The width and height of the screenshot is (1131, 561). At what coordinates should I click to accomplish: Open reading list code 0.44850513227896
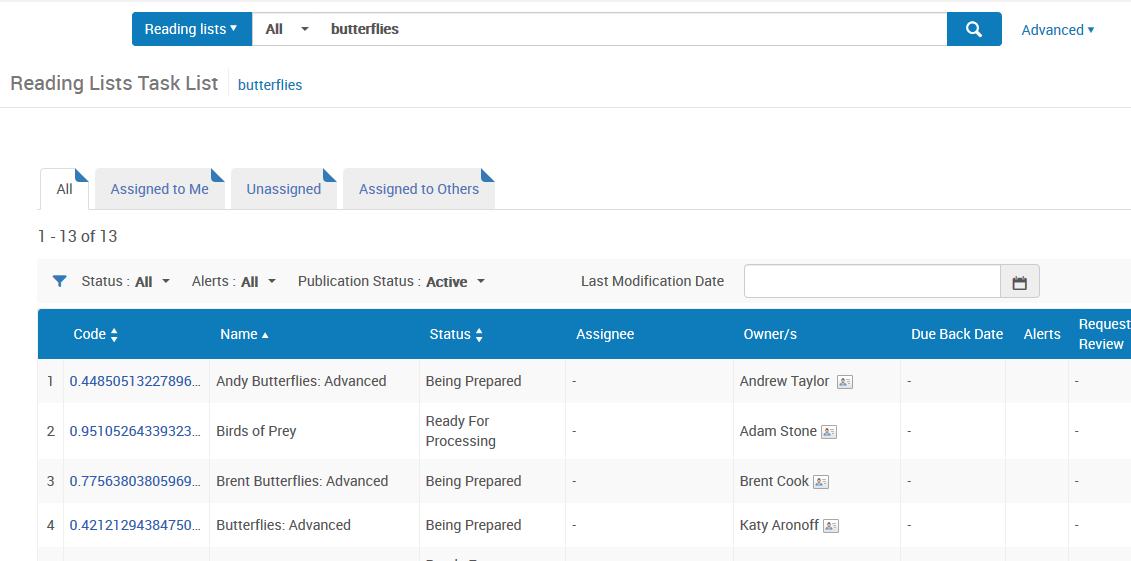click(136, 381)
